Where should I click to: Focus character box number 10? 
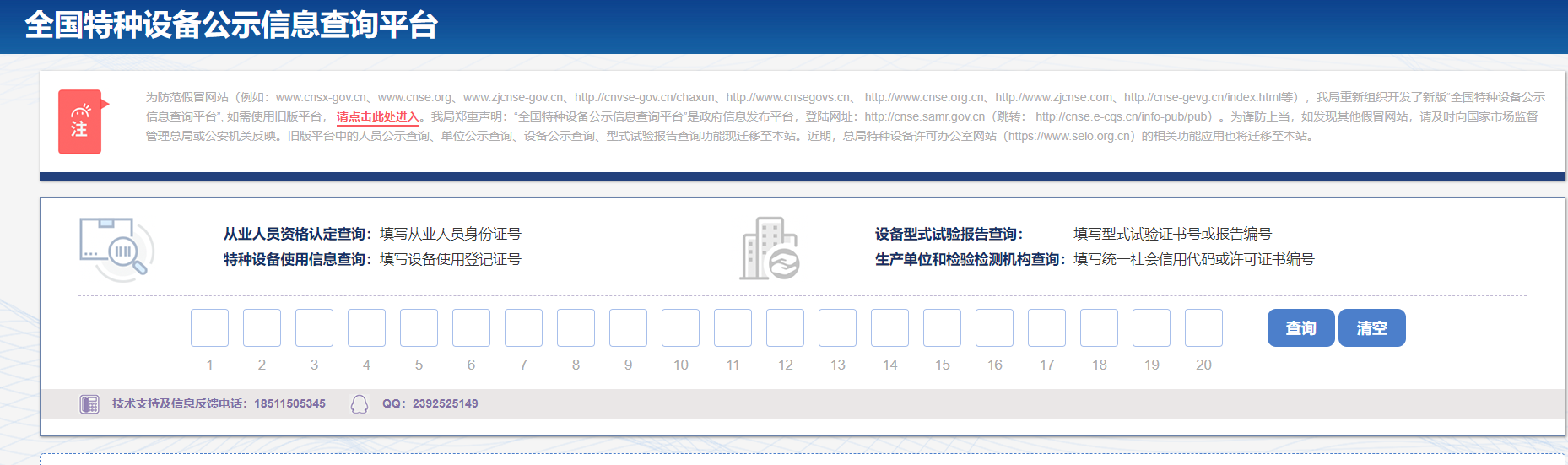pyautogui.click(x=680, y=327)
